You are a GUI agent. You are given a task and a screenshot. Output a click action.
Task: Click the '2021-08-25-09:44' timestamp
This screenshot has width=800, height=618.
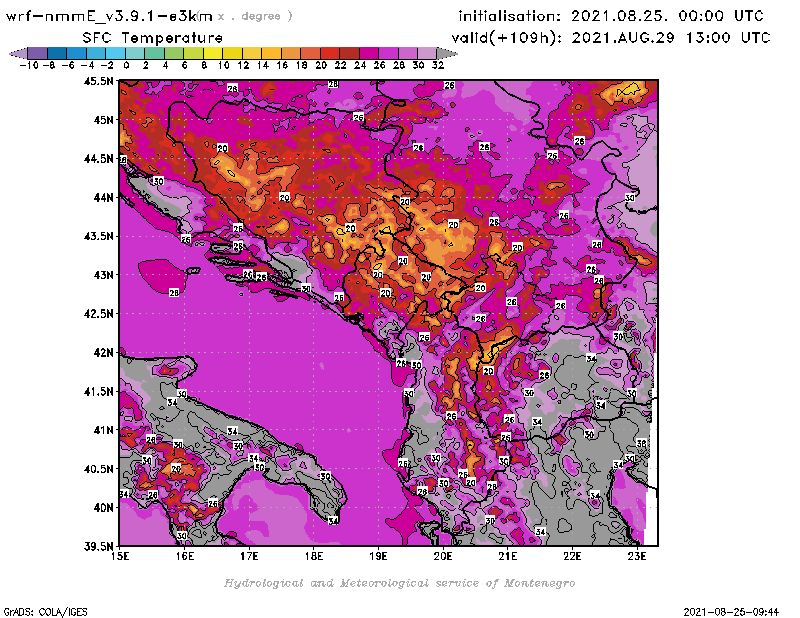[731, 612]
